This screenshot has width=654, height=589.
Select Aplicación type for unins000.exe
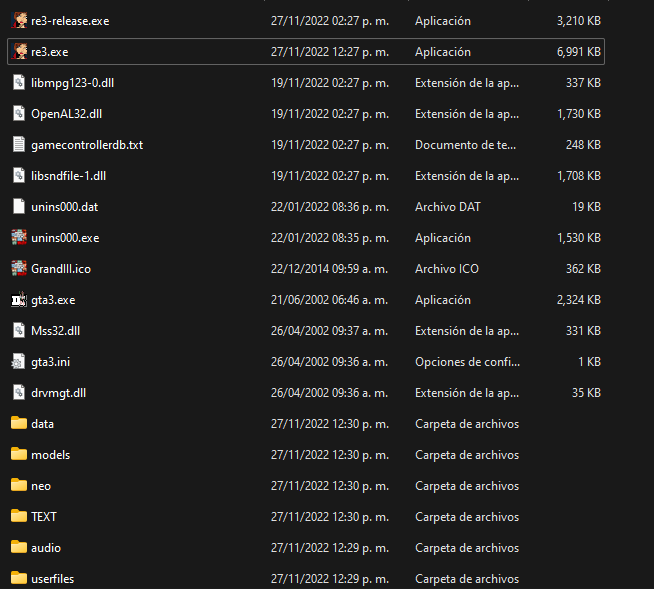click(x=443, y=238)
